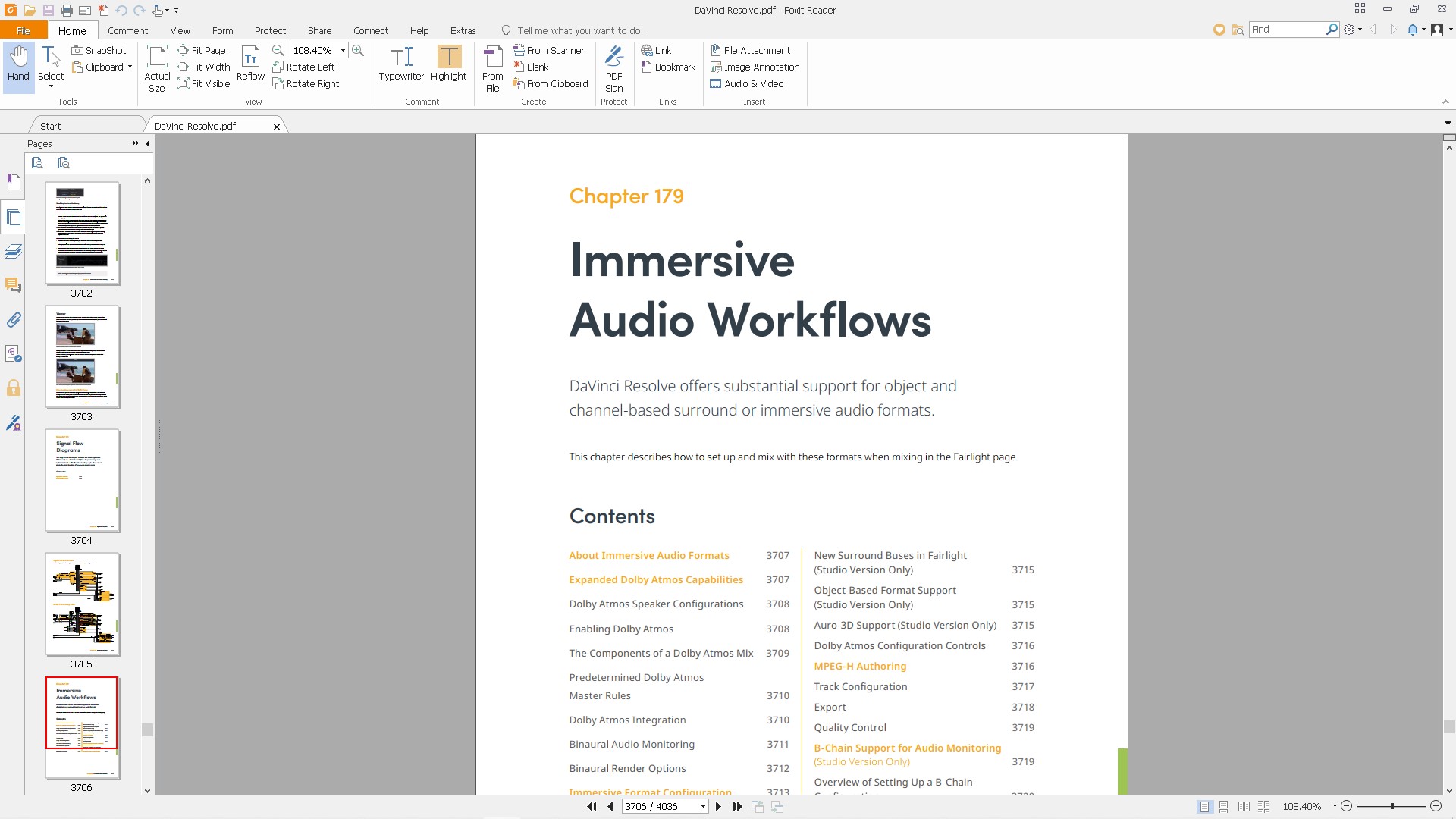Select page 3702 thumbnail
This screenshot has height=819, width=1456.
tap(82, 234)
